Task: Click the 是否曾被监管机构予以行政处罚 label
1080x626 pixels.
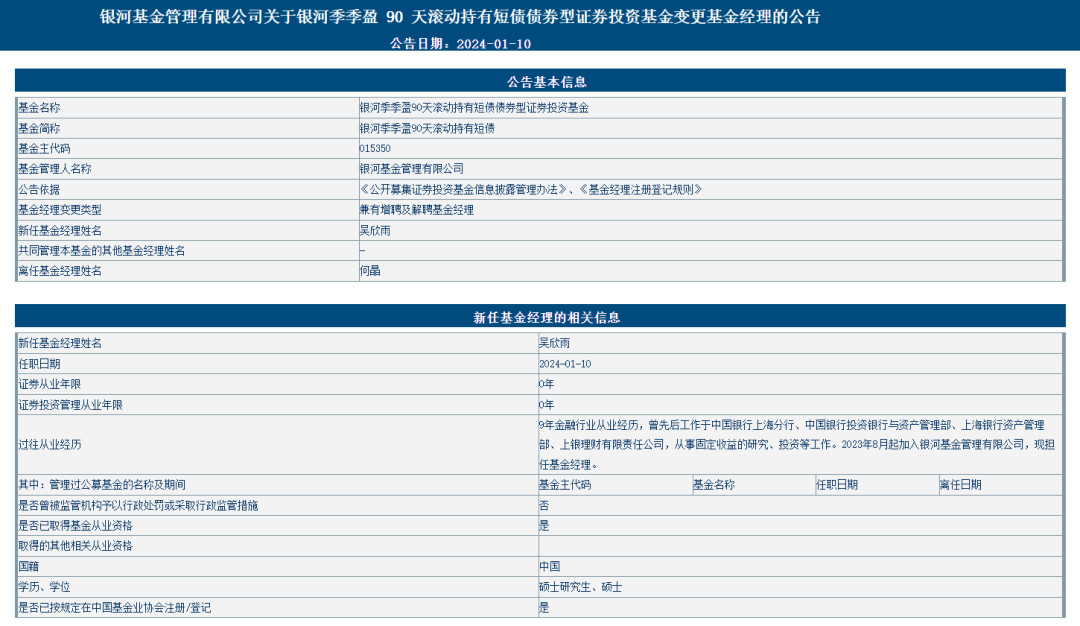Action: (138, 505)
